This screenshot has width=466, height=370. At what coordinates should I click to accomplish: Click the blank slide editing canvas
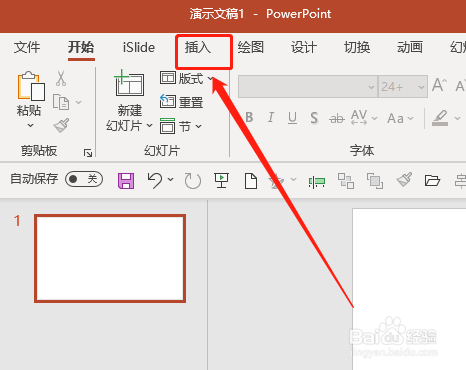pyautogui.click(x=409, y=289)
